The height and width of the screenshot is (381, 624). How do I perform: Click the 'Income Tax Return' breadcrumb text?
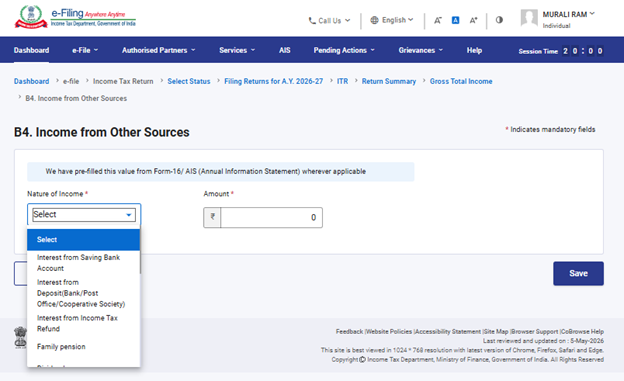[x=123, y=81]
